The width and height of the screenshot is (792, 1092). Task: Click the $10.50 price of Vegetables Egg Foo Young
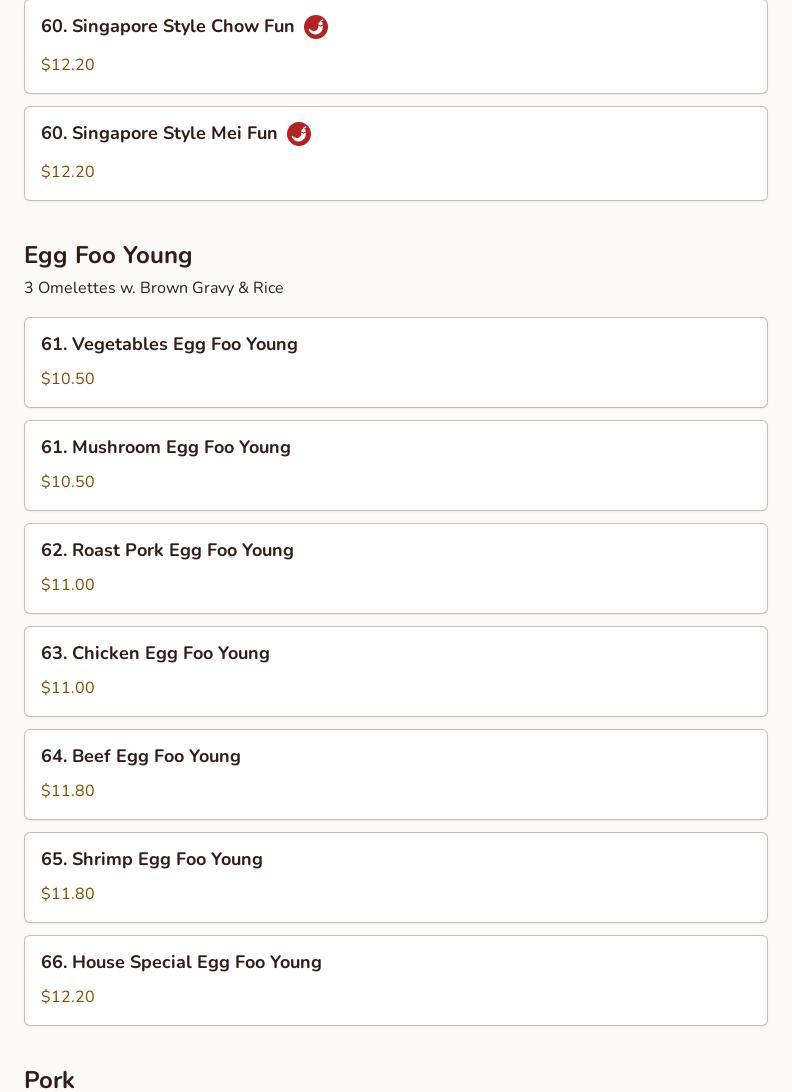68,379
